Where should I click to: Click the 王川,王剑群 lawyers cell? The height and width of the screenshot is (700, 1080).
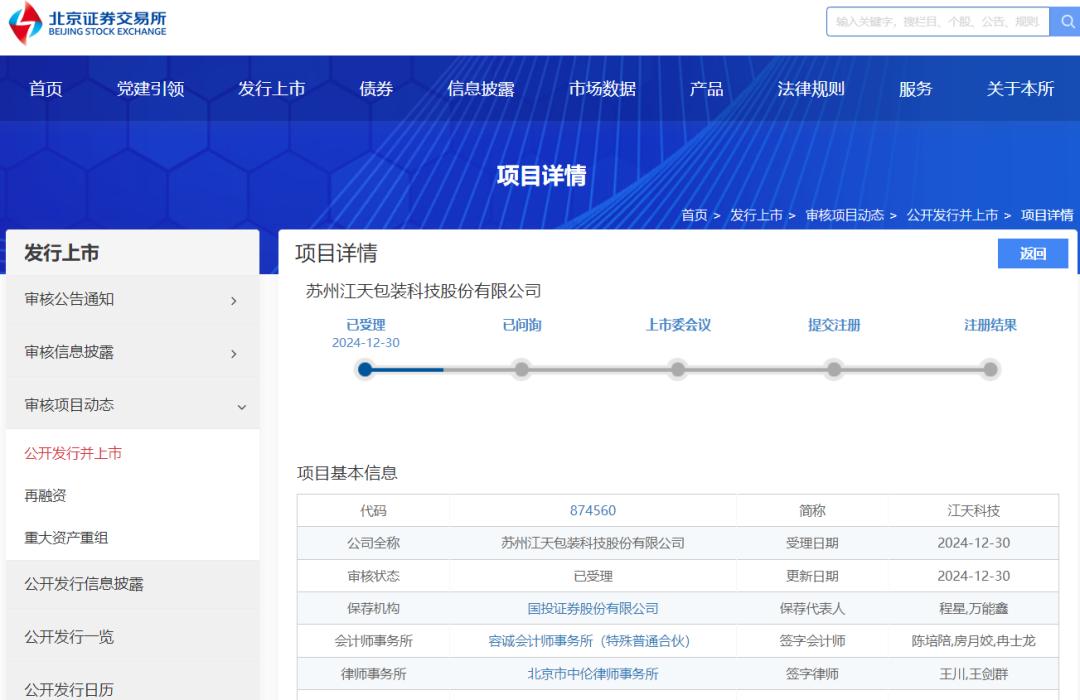click(973, 674)
